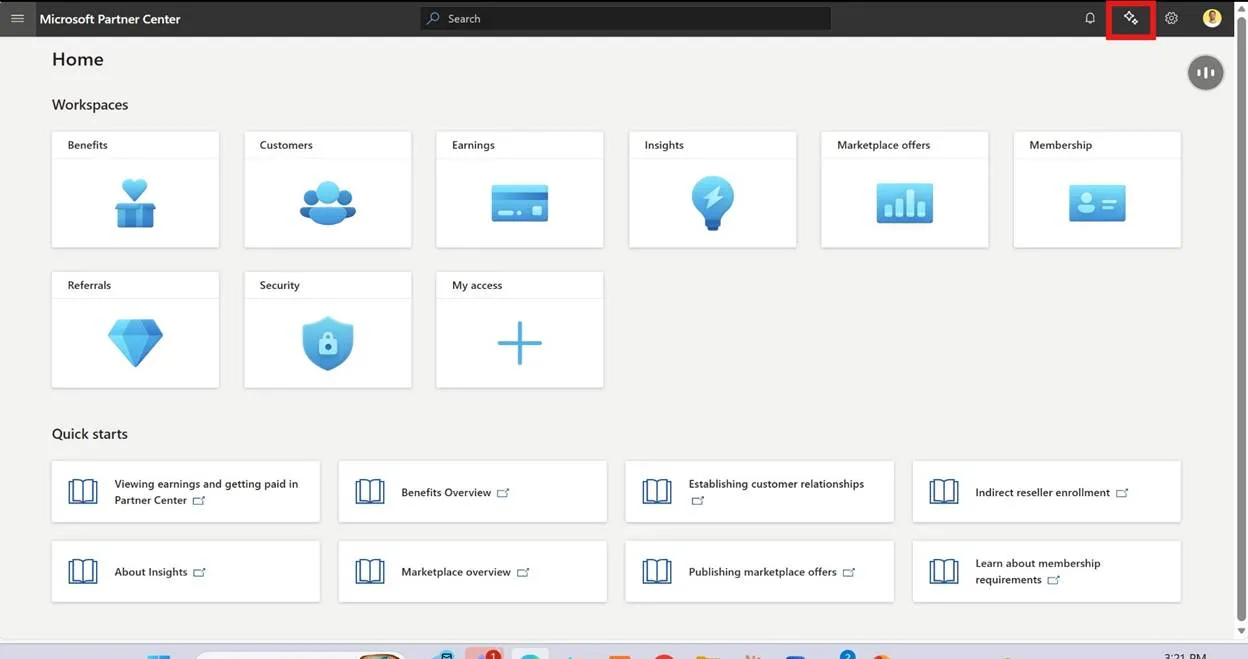The image size is (1248, 659).
Task: Open 'Establishing customer relationships' quick start
Action: [760, 491]
